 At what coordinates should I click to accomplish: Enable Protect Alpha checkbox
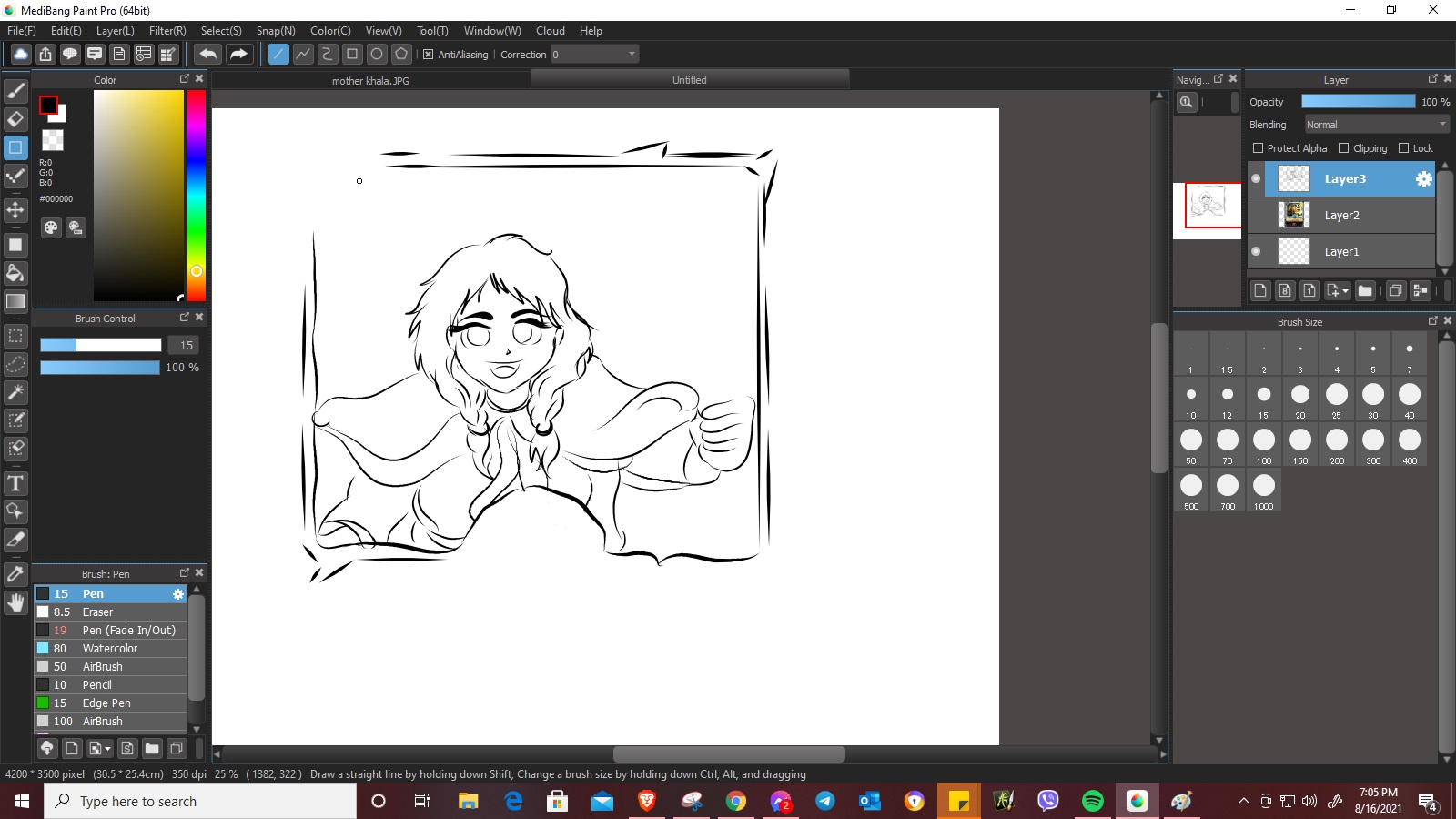point(1259,148)
